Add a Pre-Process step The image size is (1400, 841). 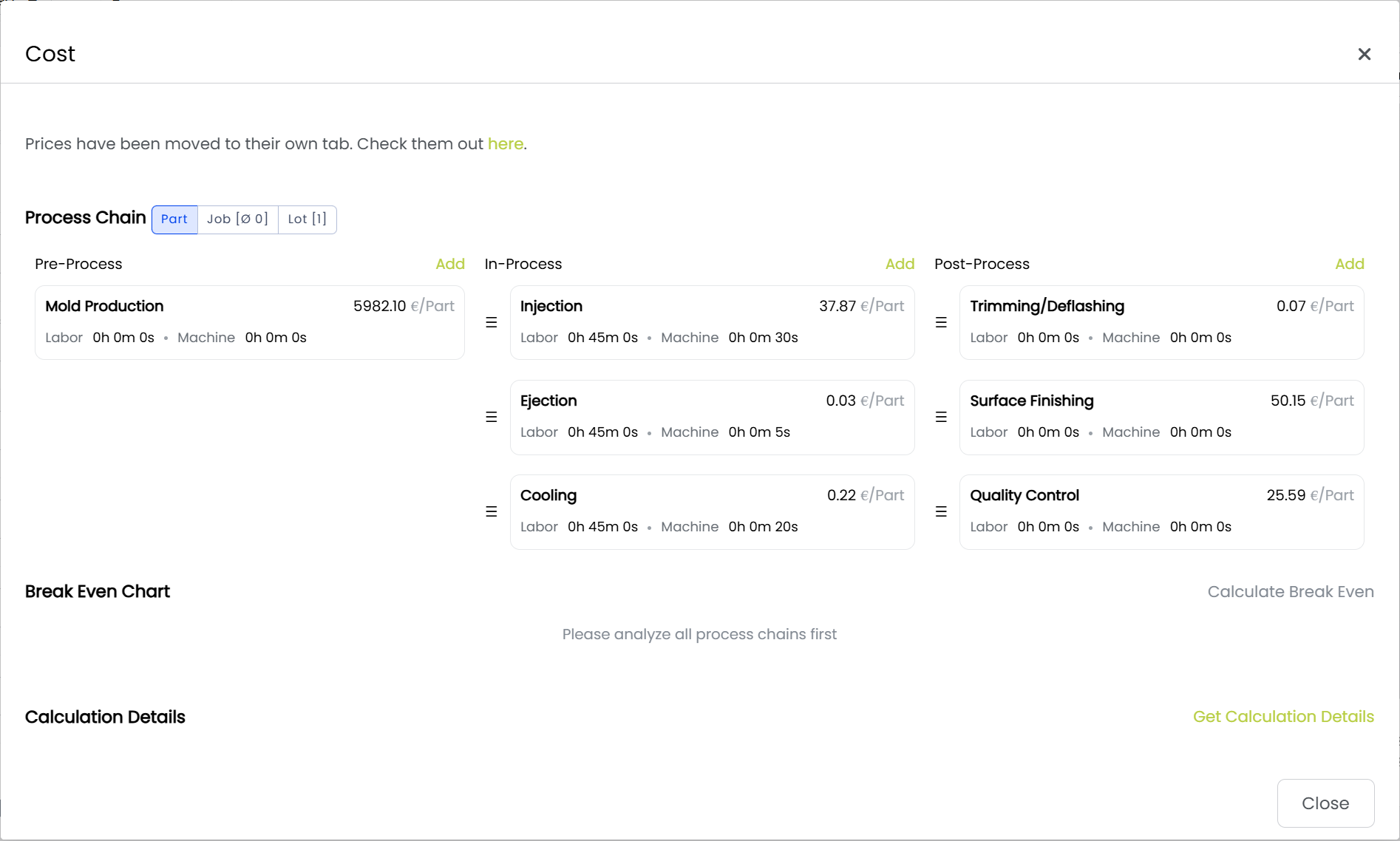click(450, 264)
